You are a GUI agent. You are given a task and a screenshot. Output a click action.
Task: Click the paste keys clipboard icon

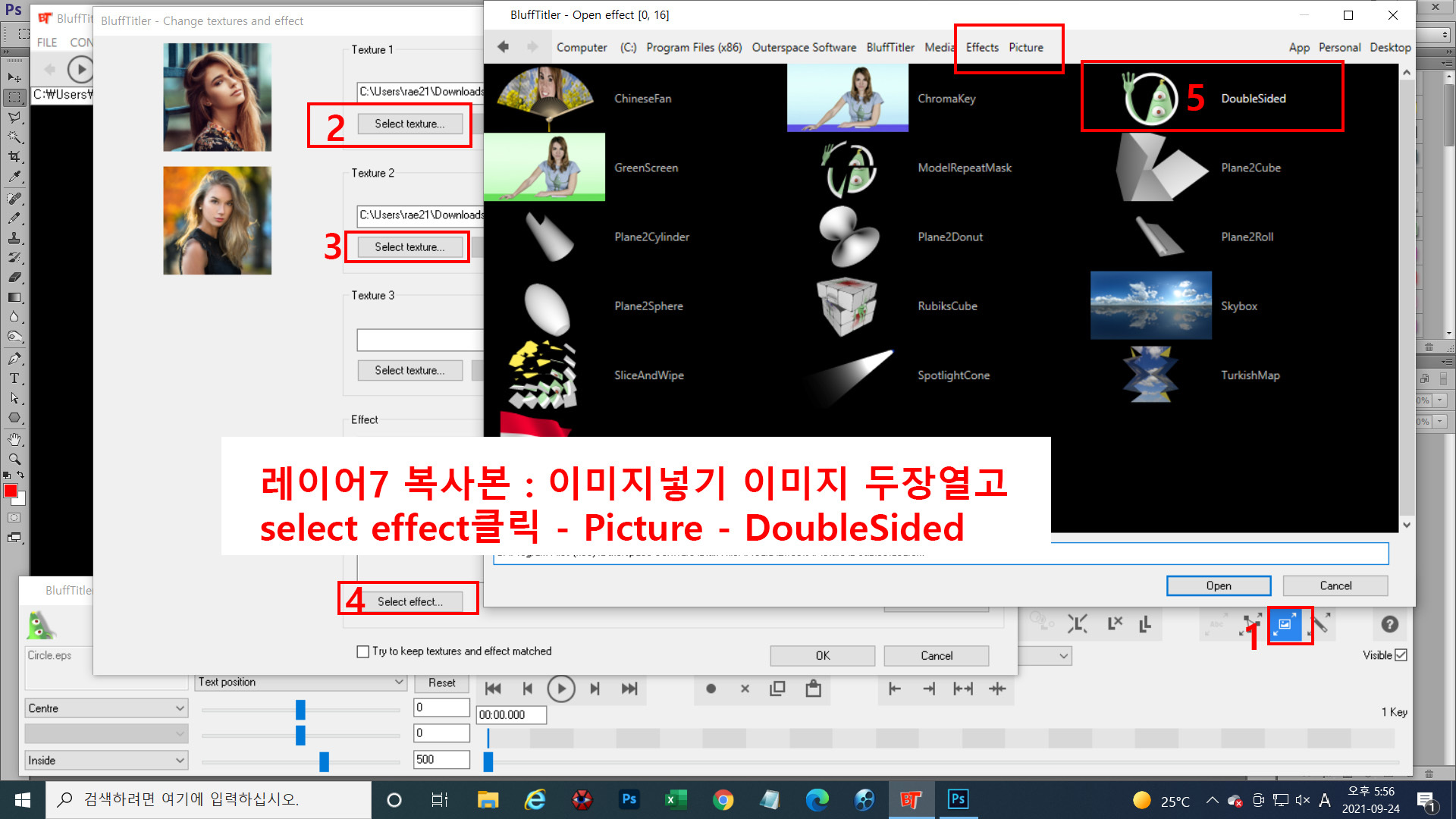[813, 689]
